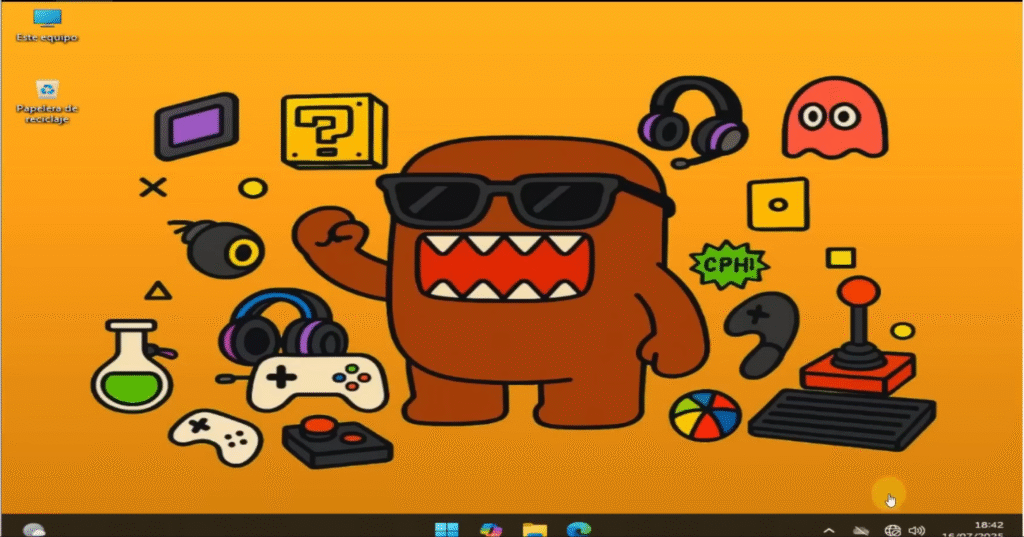Image resolution: width=1024 pixels, height=537 pixels.
Task: Launch Copilot from the taskbar
Action: coord(491,529)
